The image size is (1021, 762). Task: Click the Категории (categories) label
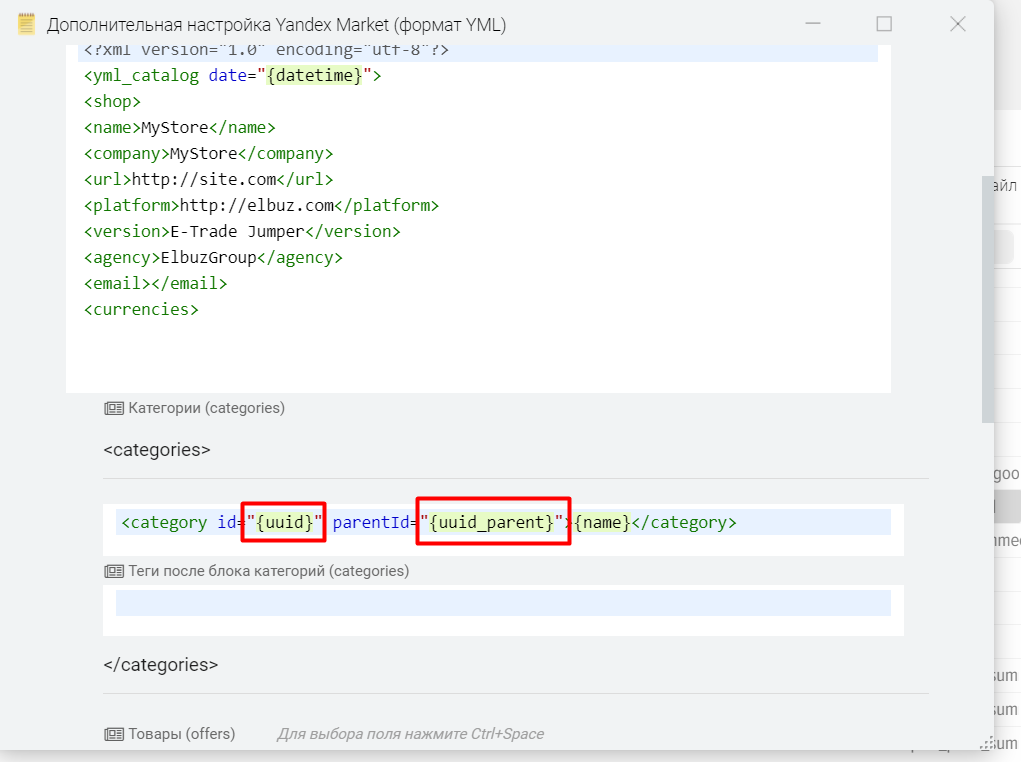206,408
